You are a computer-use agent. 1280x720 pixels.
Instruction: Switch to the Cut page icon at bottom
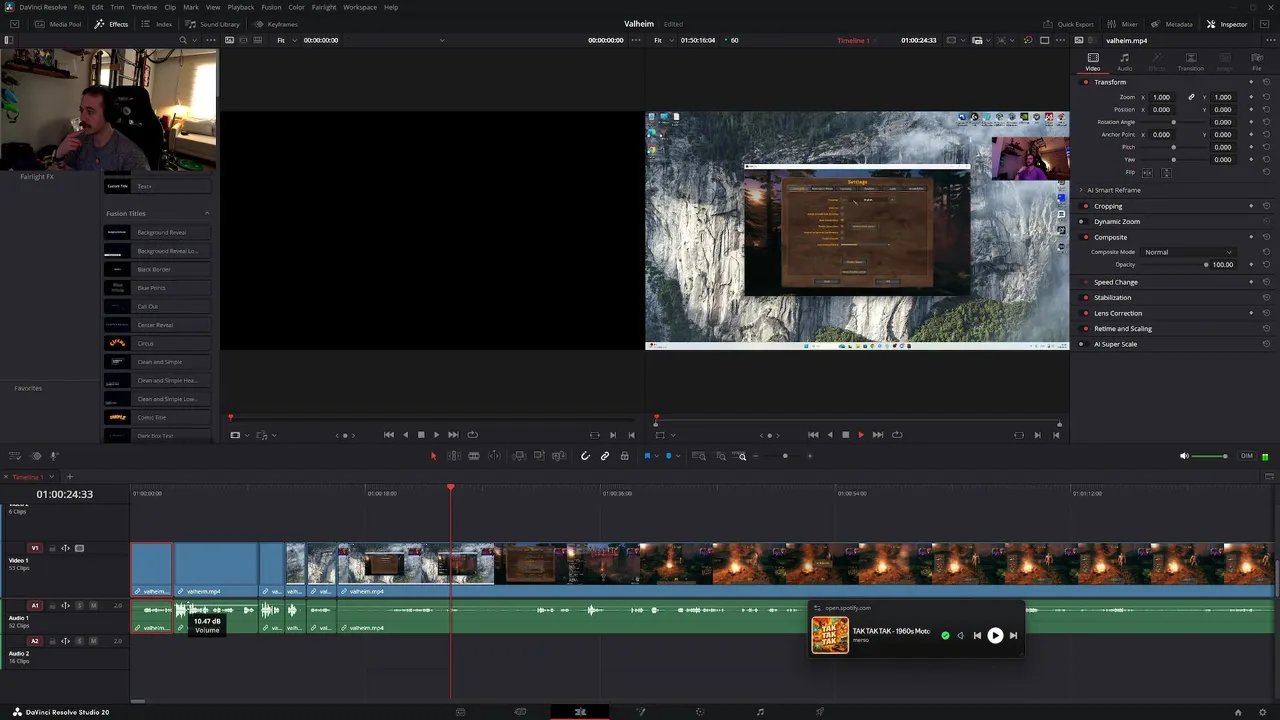pos(520,712)
